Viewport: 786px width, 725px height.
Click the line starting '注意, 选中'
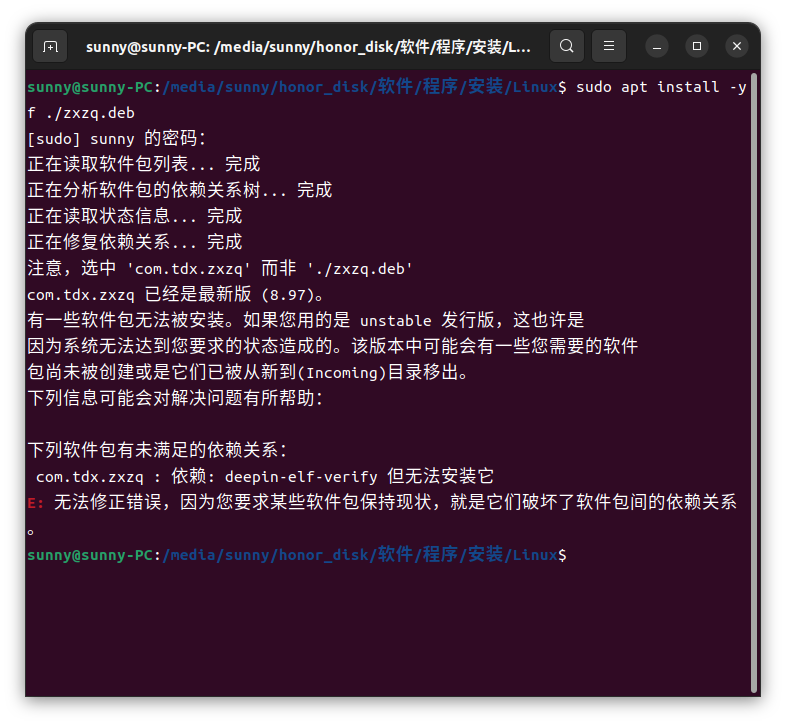pos(220,269)
